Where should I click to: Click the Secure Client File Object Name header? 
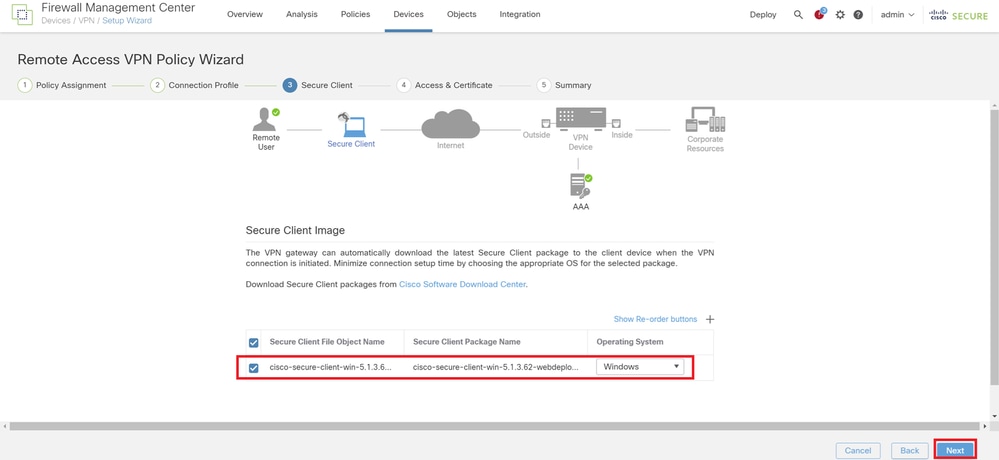pyautogui.click(x=327, y=342)
